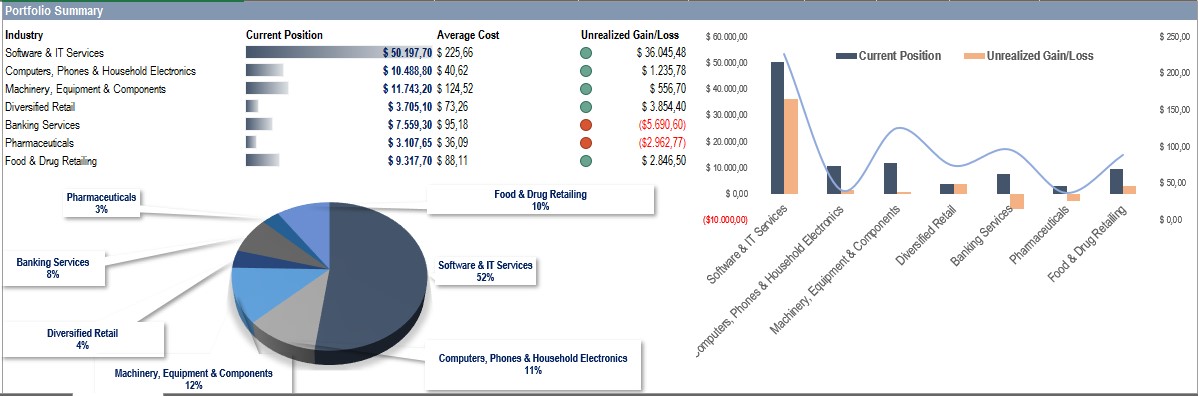Screen dimensions: 1198x396
Task: Select the $ 50.197,70 current position cell
Action: point(407,53)
